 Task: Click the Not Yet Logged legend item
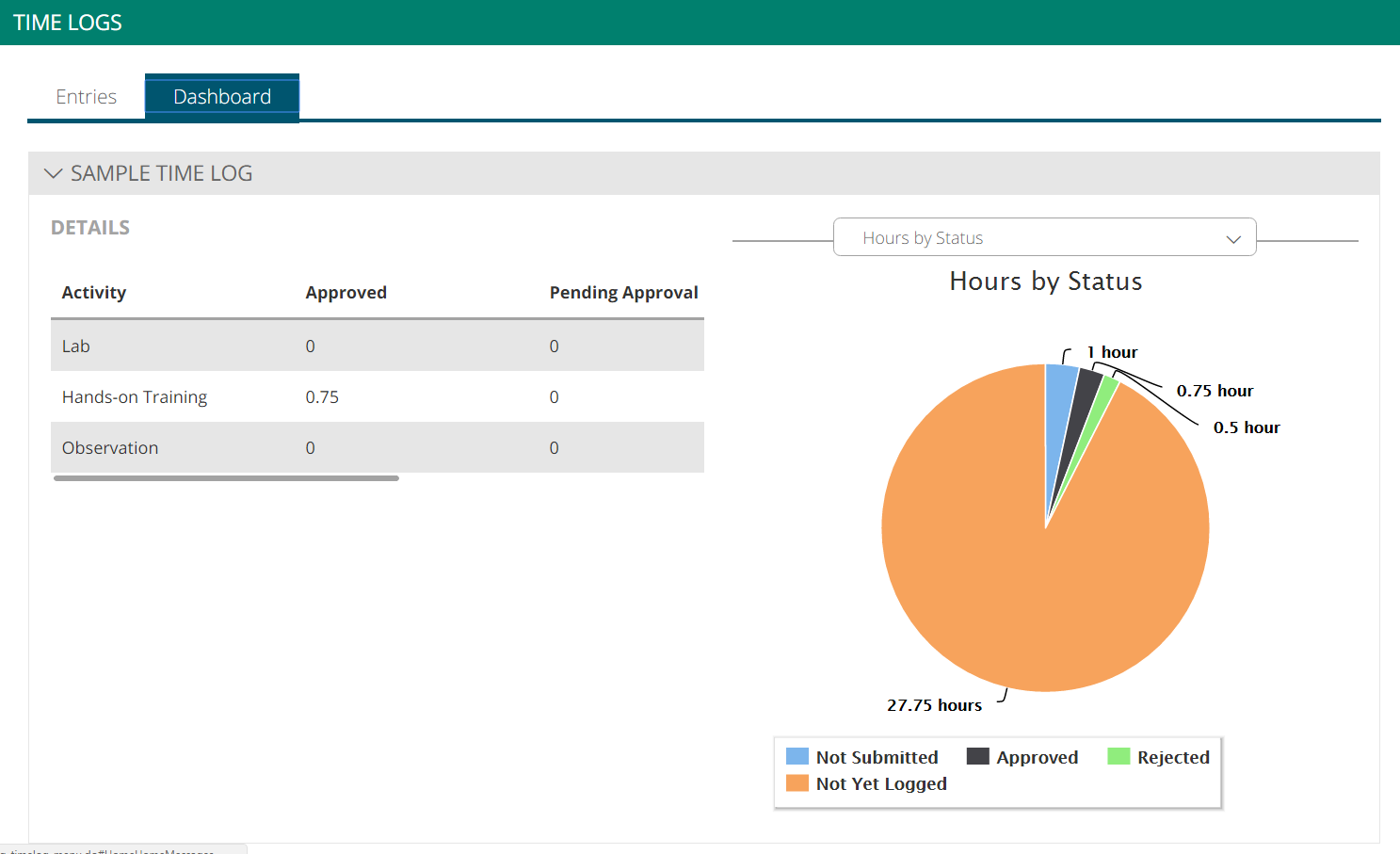point(797,782)
